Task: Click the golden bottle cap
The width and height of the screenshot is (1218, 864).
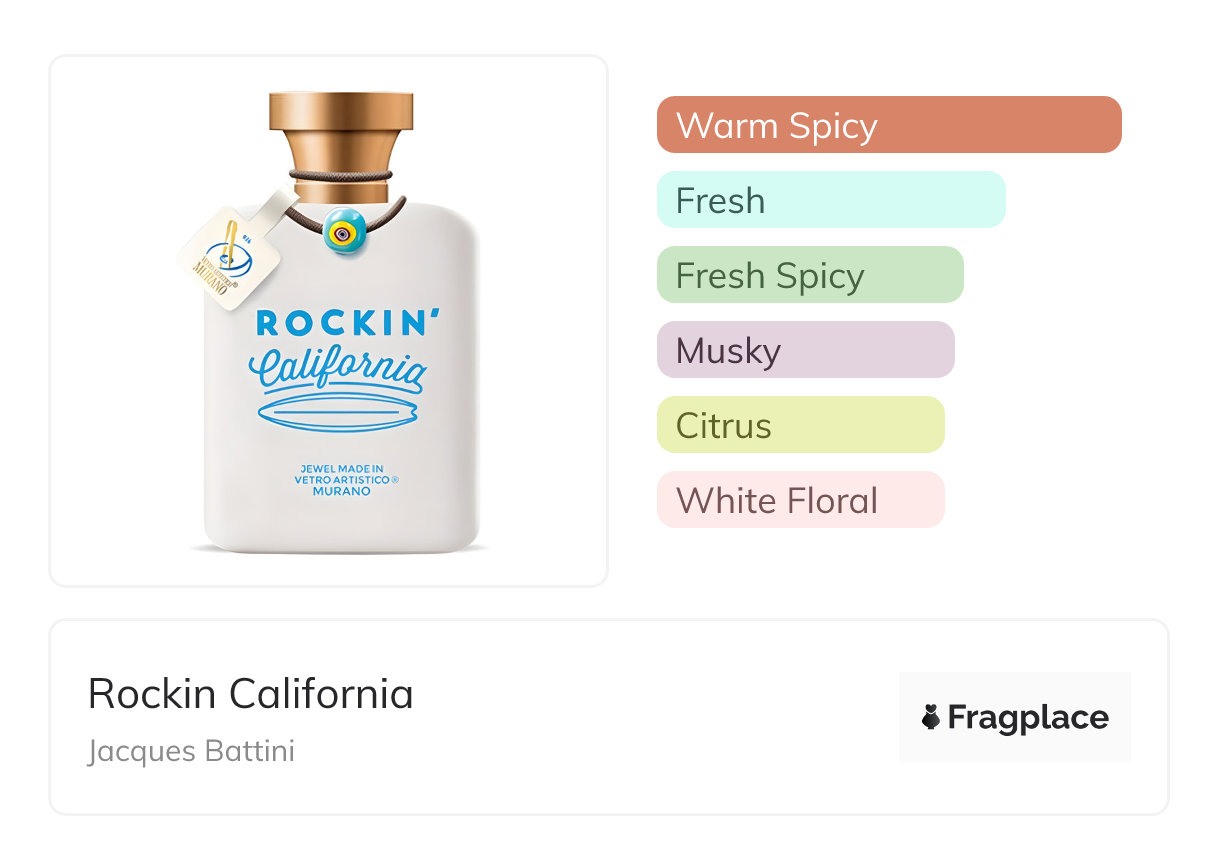Action: click(341, 131)
